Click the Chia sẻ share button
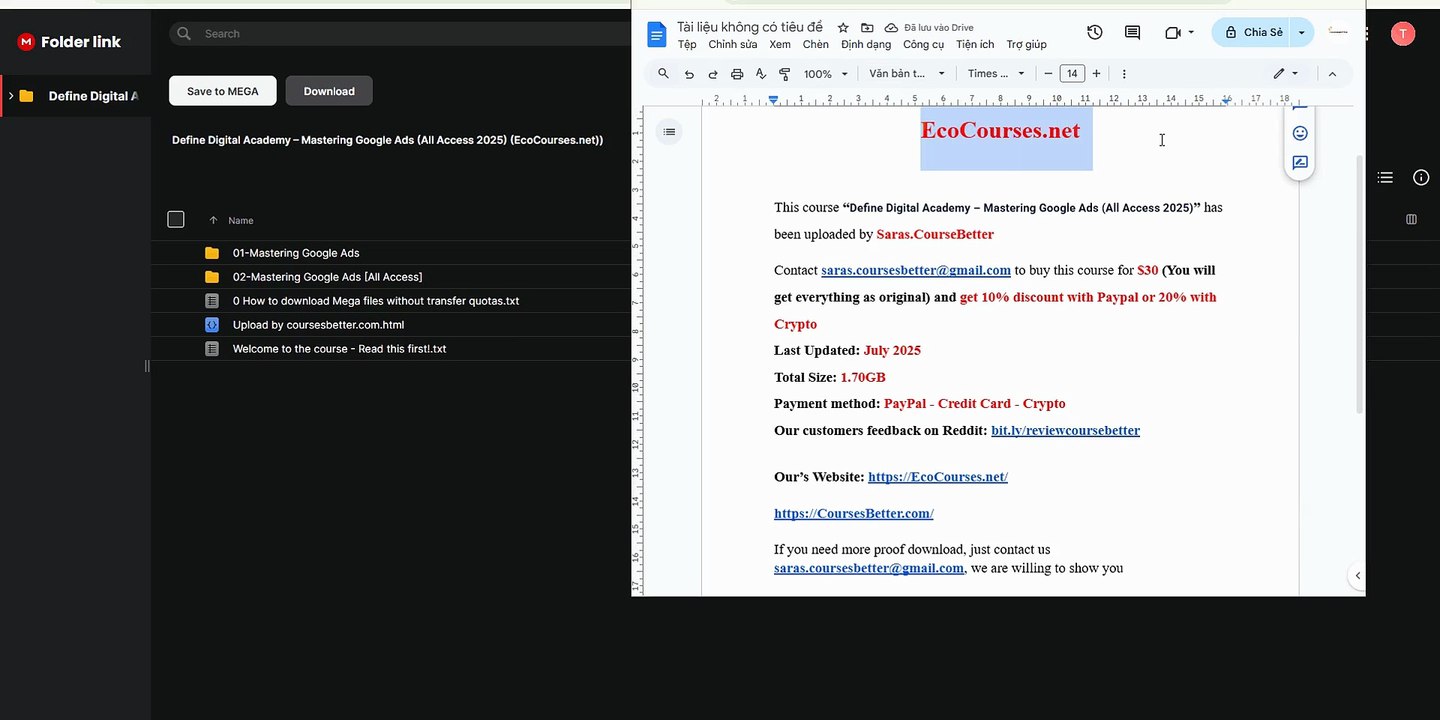1440x720 pixels. 1251,33
